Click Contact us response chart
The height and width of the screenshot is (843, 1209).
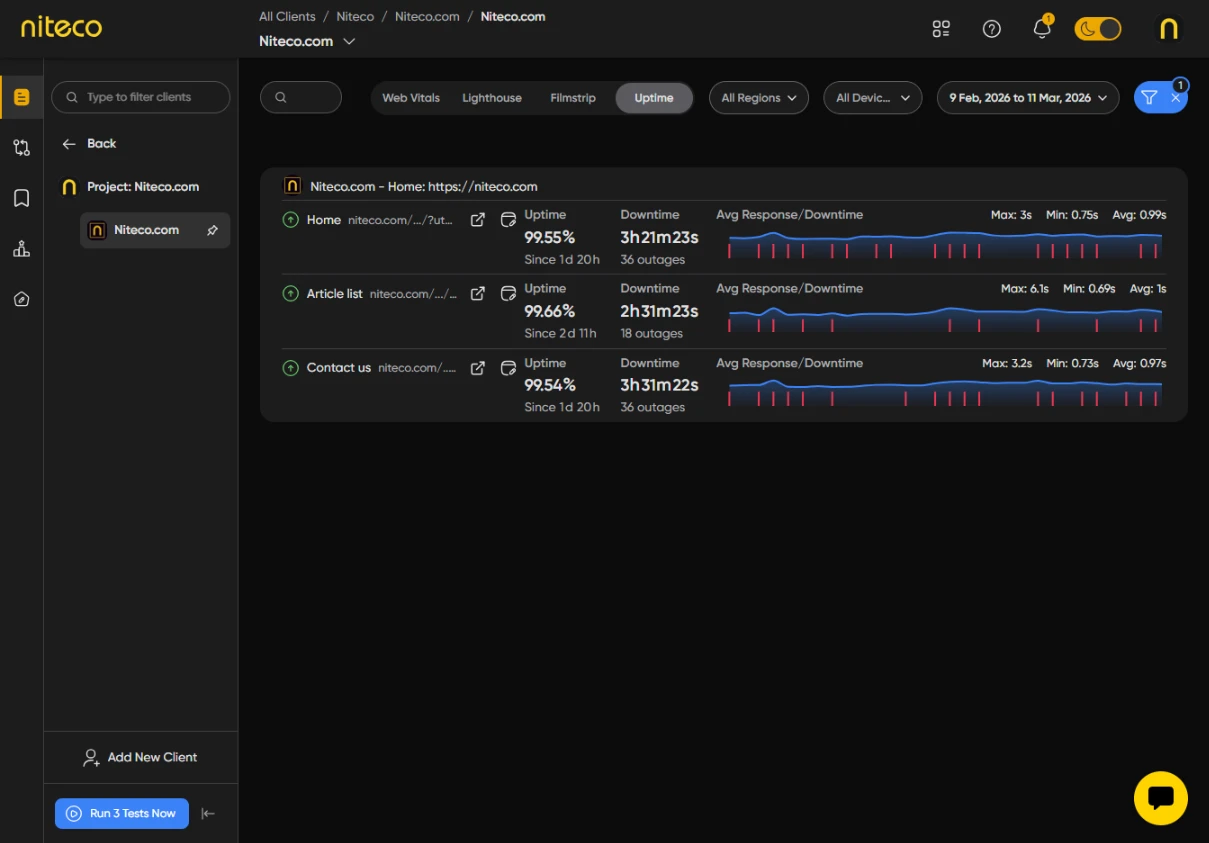pos(945,392)
